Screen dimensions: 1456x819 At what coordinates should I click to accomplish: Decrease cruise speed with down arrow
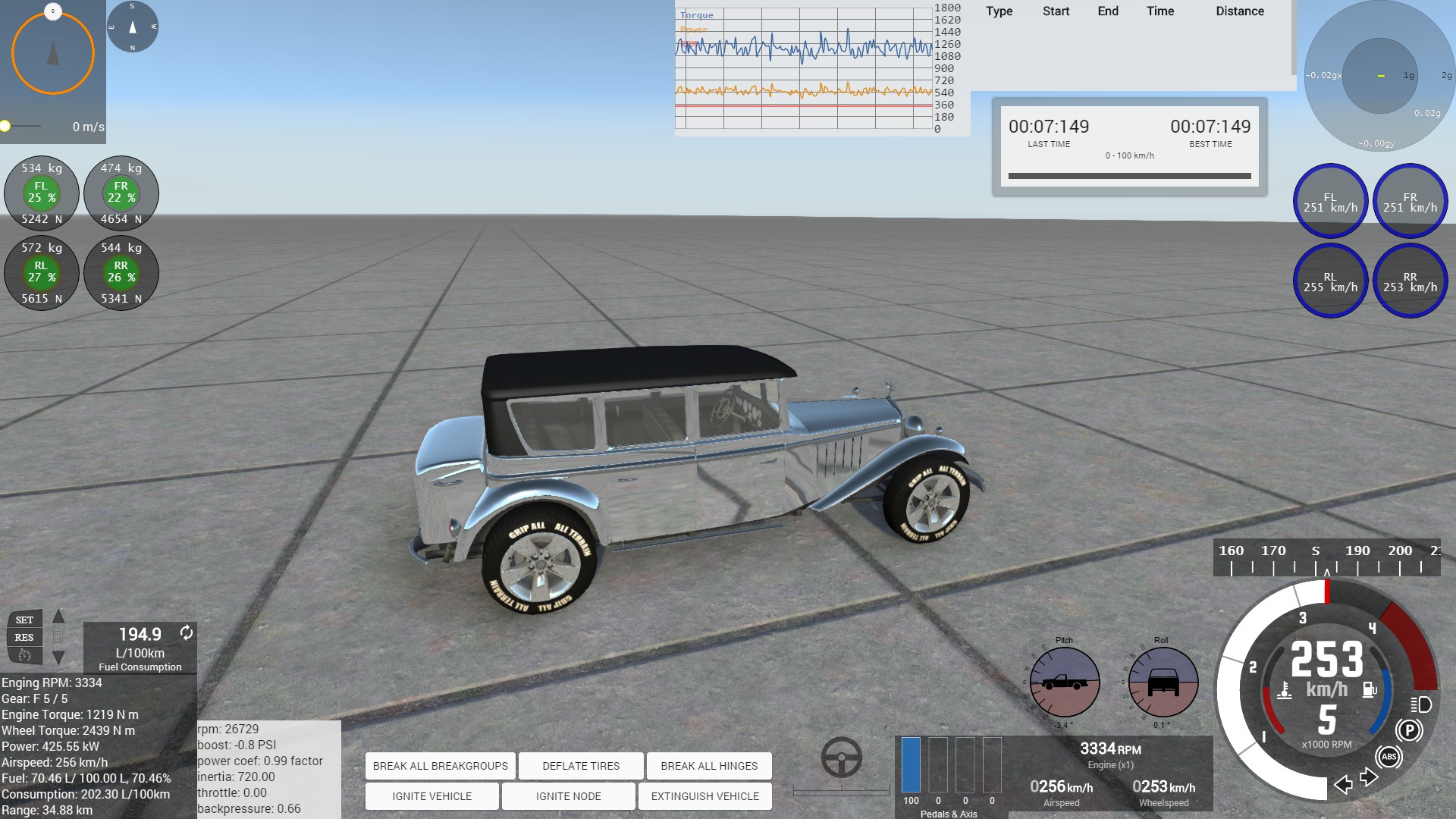[x=58, y=657]
